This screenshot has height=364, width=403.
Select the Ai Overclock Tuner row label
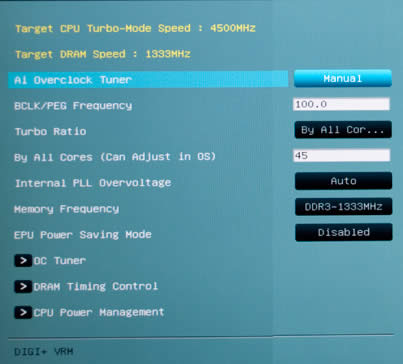(x=73, y=80)
